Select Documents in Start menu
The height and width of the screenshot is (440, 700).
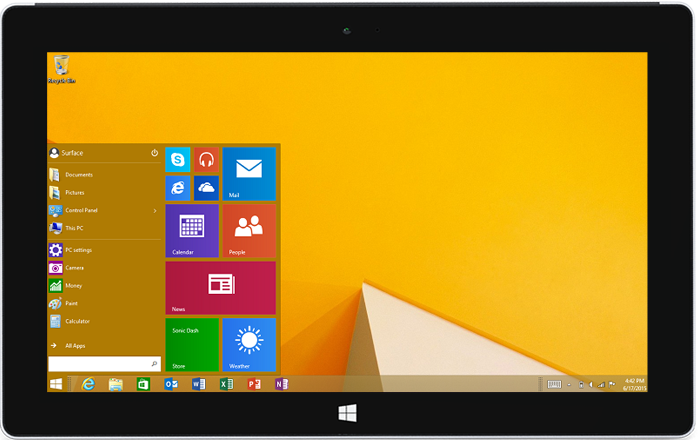point(78,175)
